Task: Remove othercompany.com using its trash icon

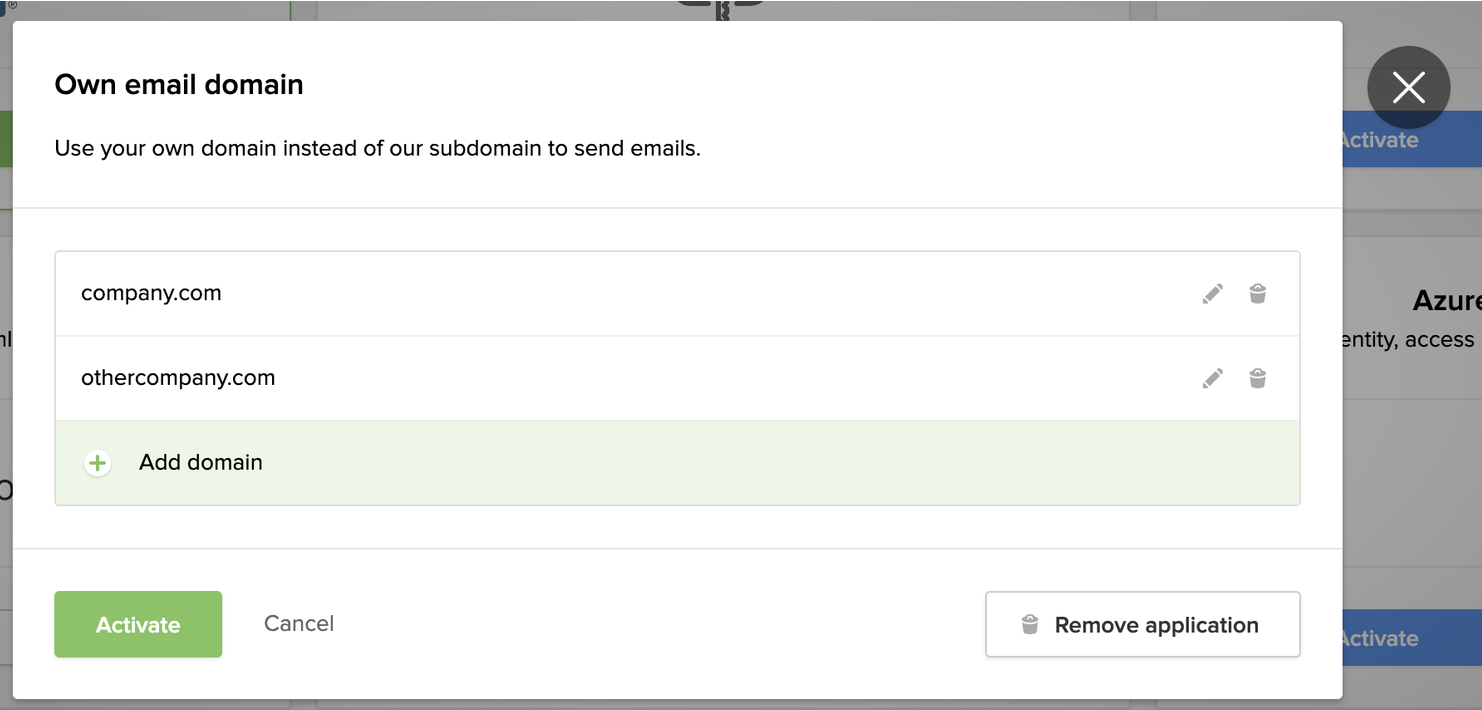Action: click(x=1257, y=378)
